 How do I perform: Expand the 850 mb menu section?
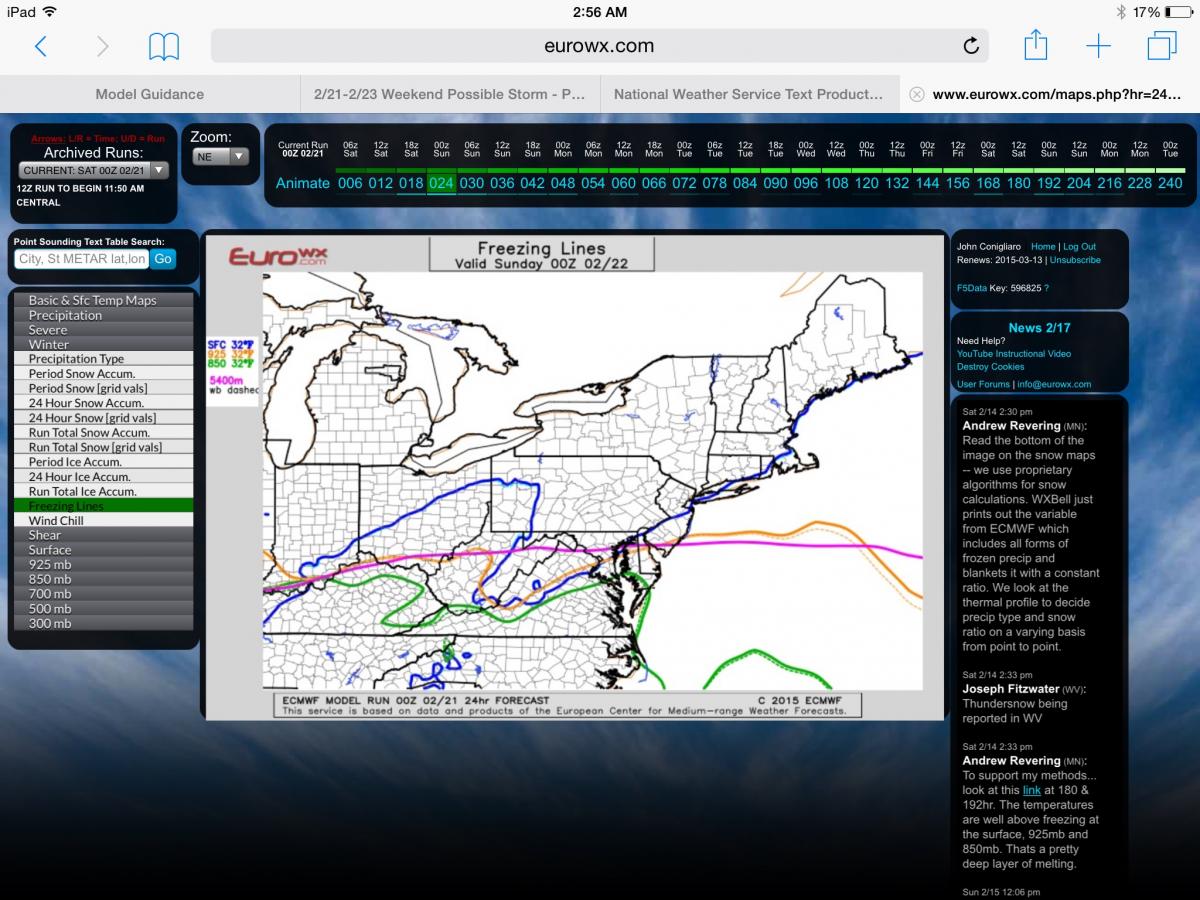pyautogui.click(x=103, y=579)
